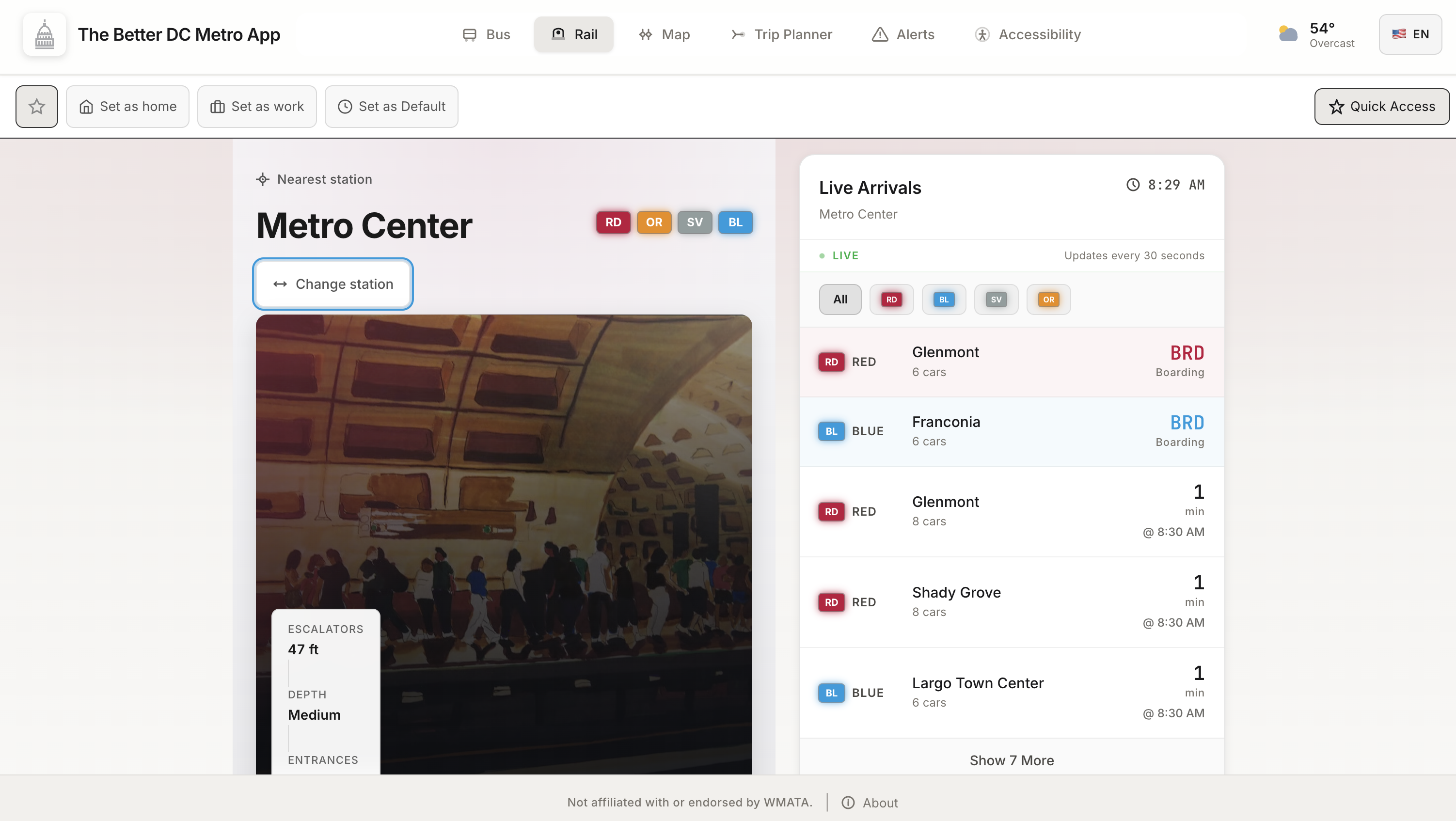This screenshot has width=1456, height=821.
Task: Click the About info icon in footer
Action: pyautogui.click(x=848, y=803)
